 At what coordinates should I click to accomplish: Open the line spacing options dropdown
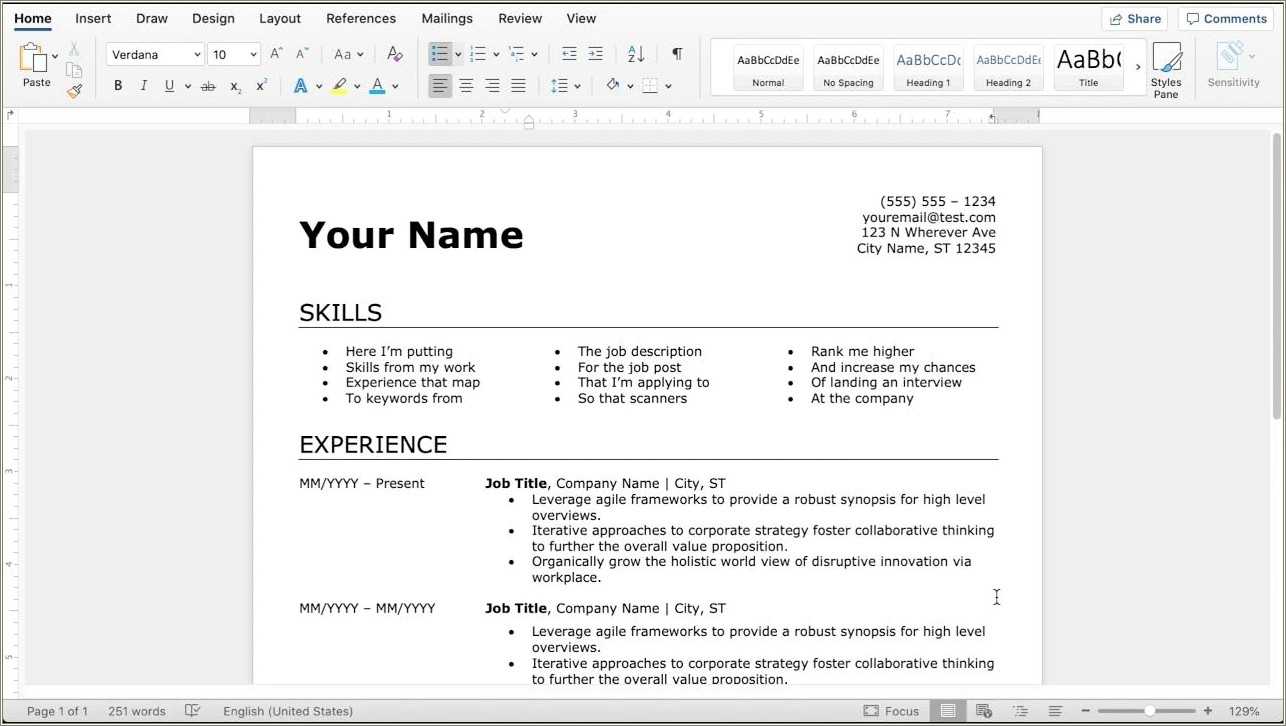coord(566,86)
